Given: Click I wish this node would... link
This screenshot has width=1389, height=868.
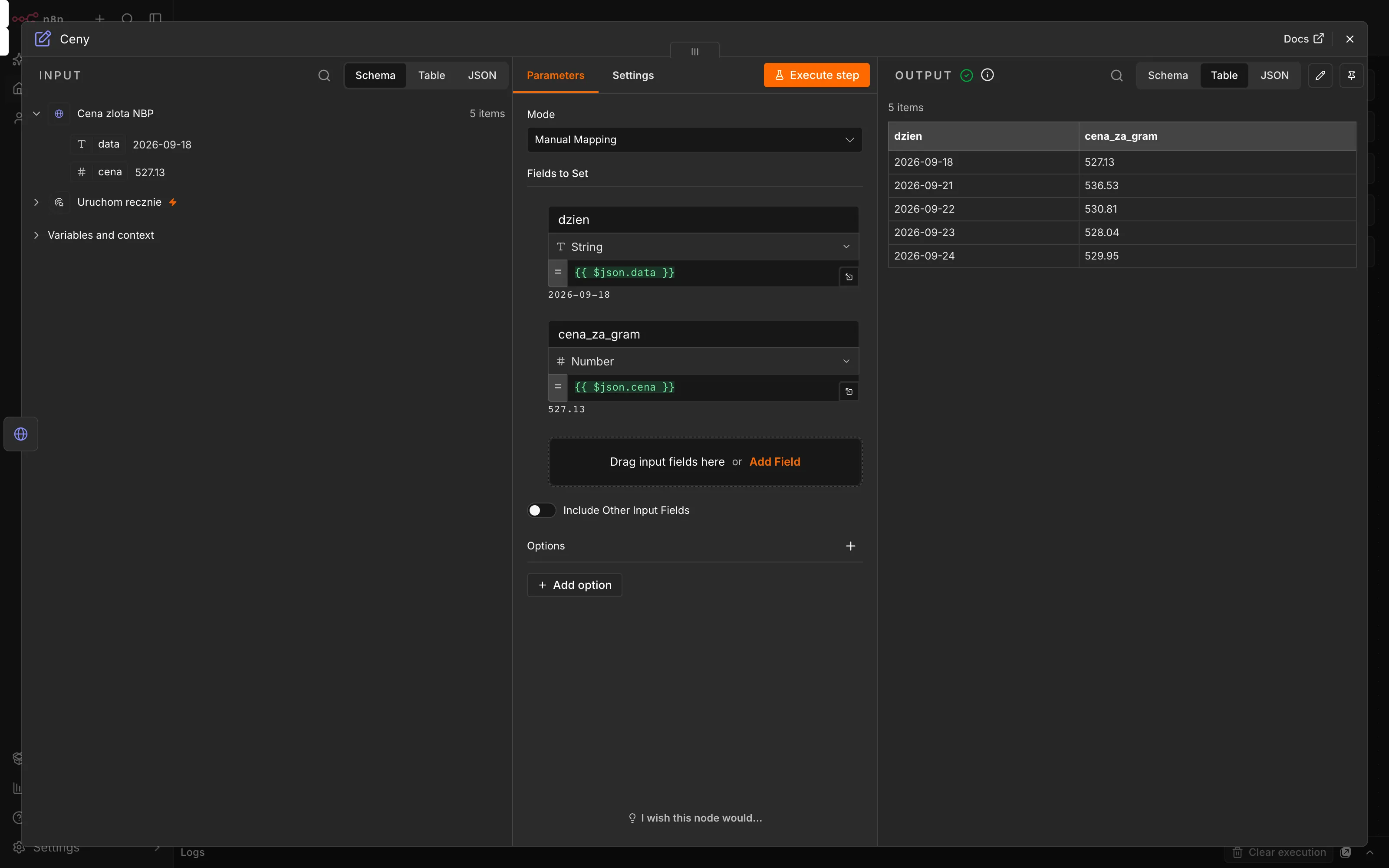Looking at the screenshot, I should click(694, 818).
